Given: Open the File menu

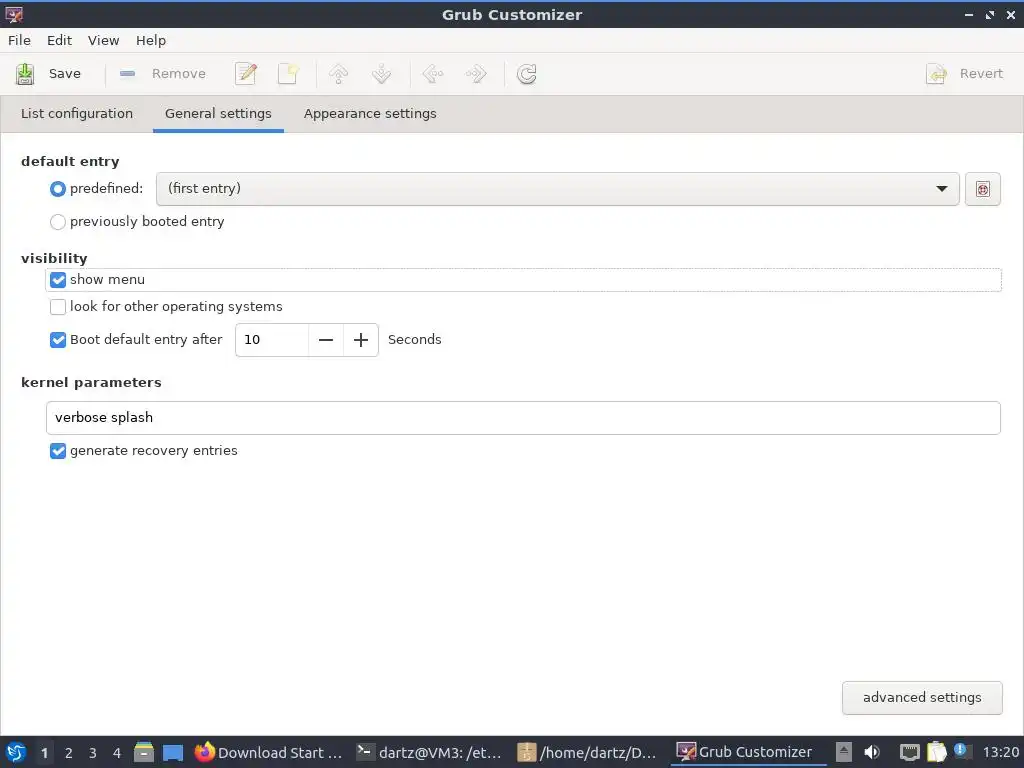Looking at the screenshot, I should pyautogui.click(x=19, y=40).
